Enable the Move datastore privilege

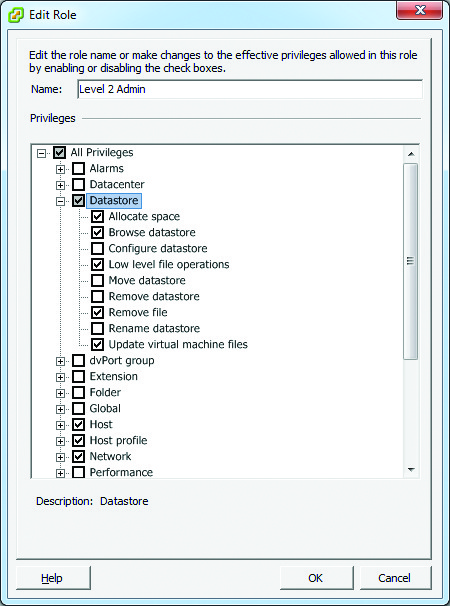click(x=97, y=280)
